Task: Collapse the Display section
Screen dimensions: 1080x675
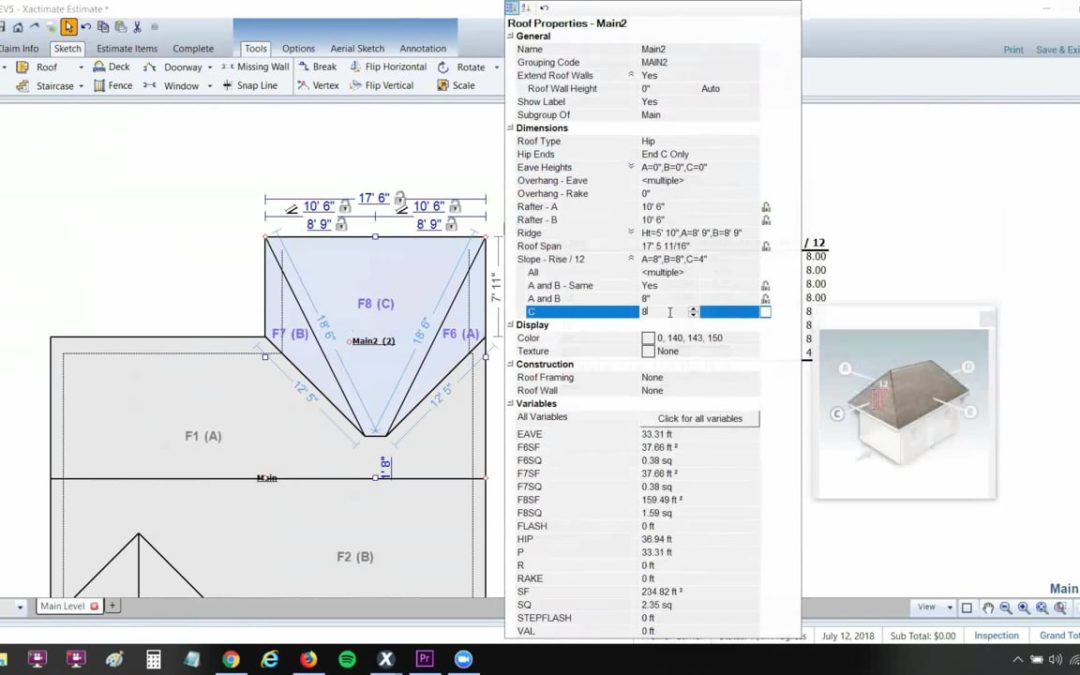Action: [x=510, y=324]
